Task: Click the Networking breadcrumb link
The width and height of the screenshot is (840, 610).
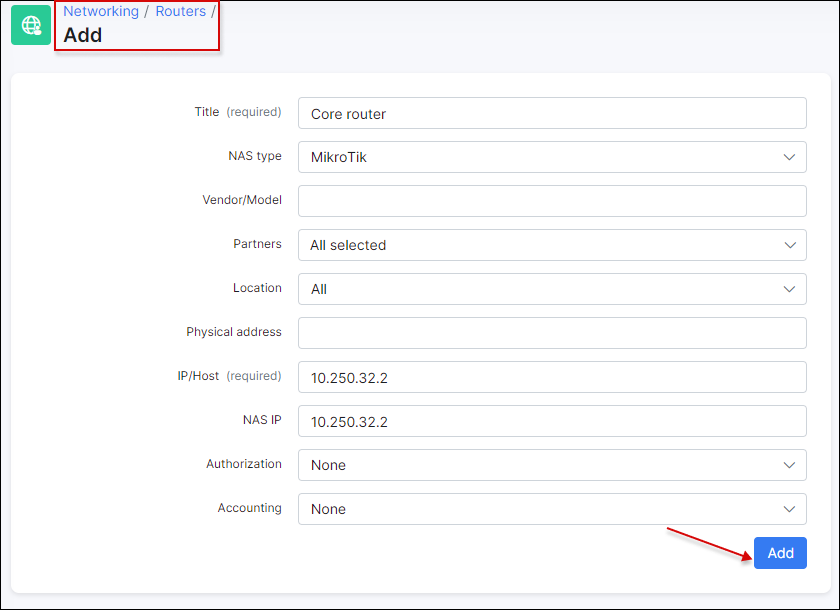Action: [x=101, y=11]
